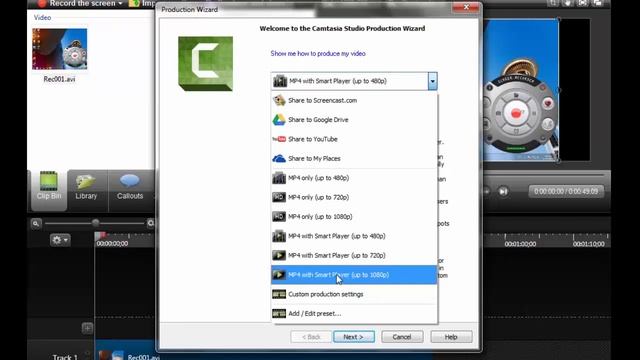Click the My Places cloud icon
The width and height of the screenshot is (640, 360).
pyautogui.click(x=279, y=158)
